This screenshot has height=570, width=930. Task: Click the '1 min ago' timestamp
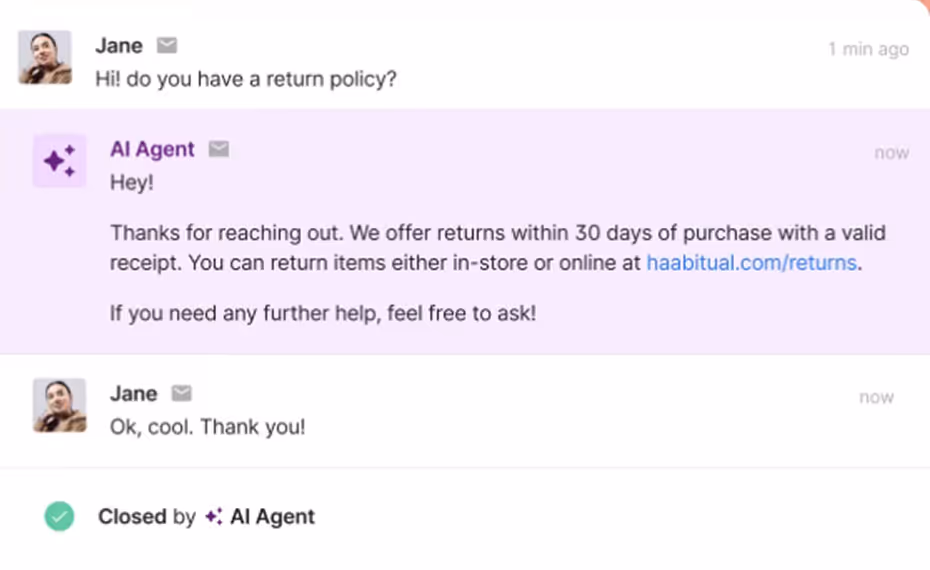868,49
